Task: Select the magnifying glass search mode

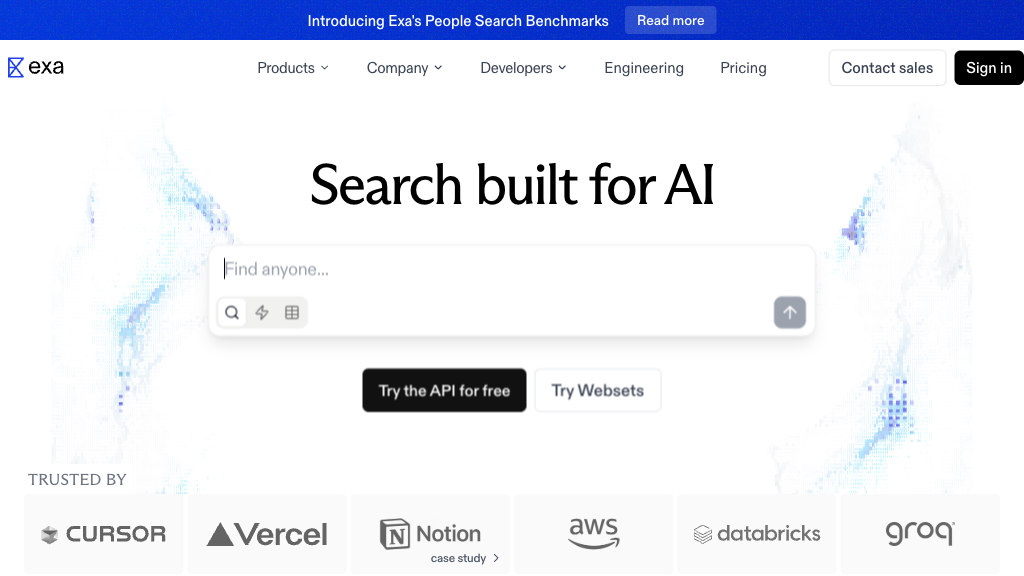Action: pos(232,313)
